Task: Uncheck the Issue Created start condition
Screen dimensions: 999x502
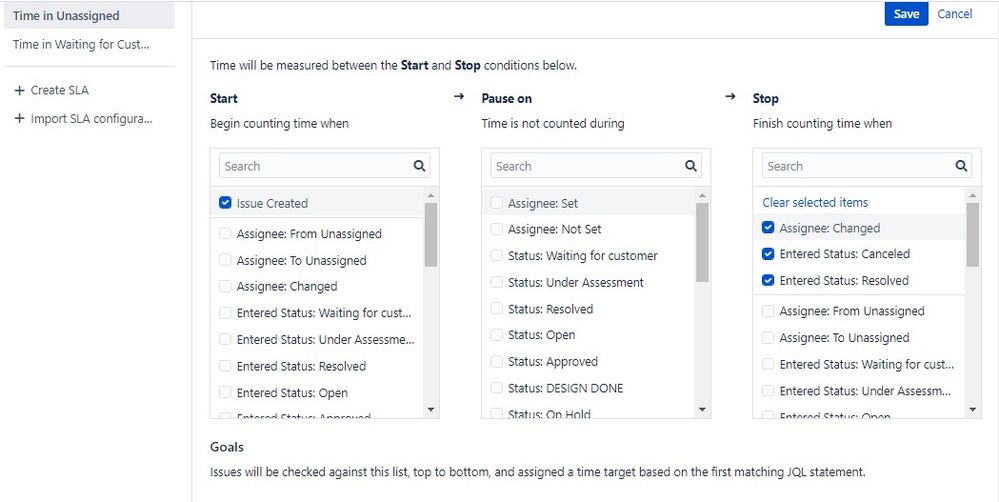Action: [x=225, y=203]
